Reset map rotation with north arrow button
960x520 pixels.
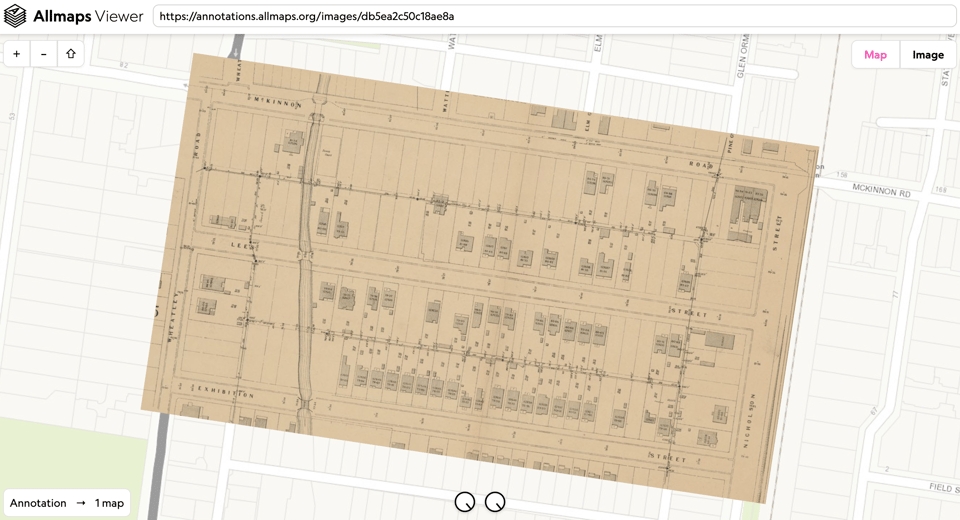point(71,54)
